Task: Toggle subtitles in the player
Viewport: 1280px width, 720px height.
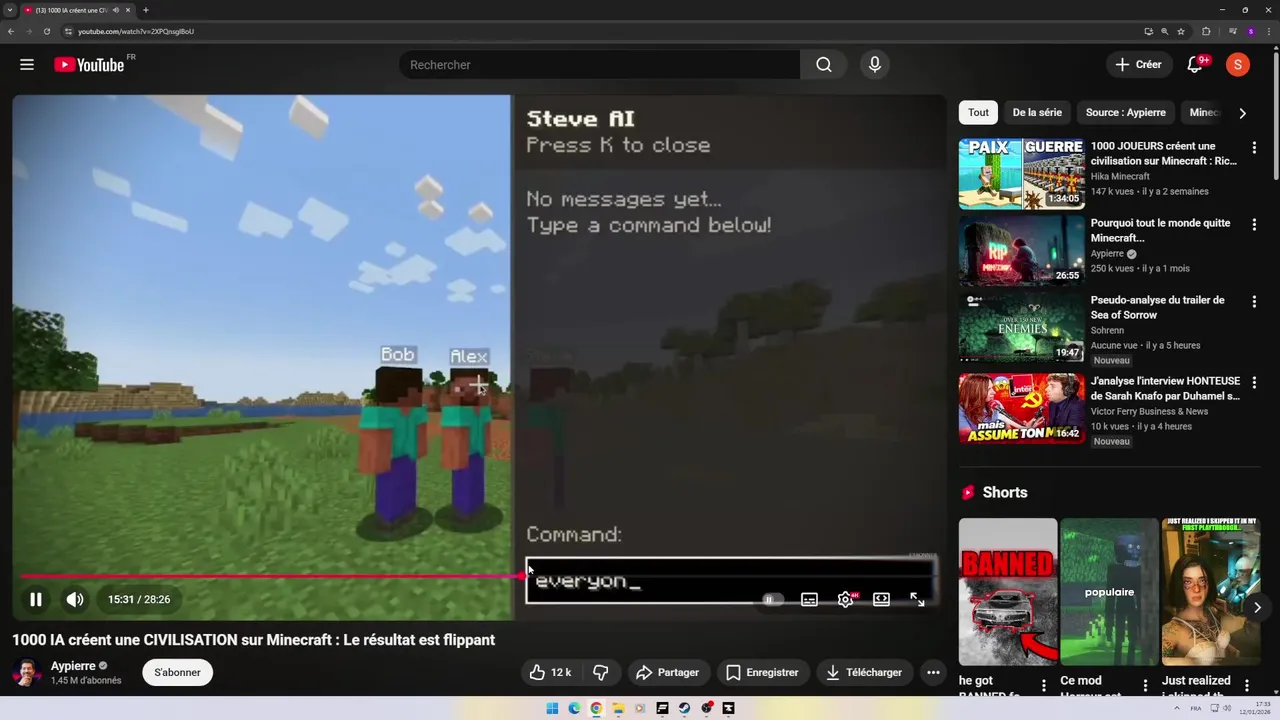Action: point(809,599)
